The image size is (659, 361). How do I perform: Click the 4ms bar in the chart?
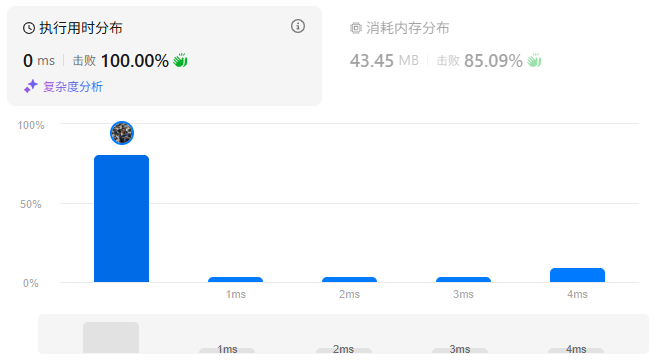click(577, 275)
